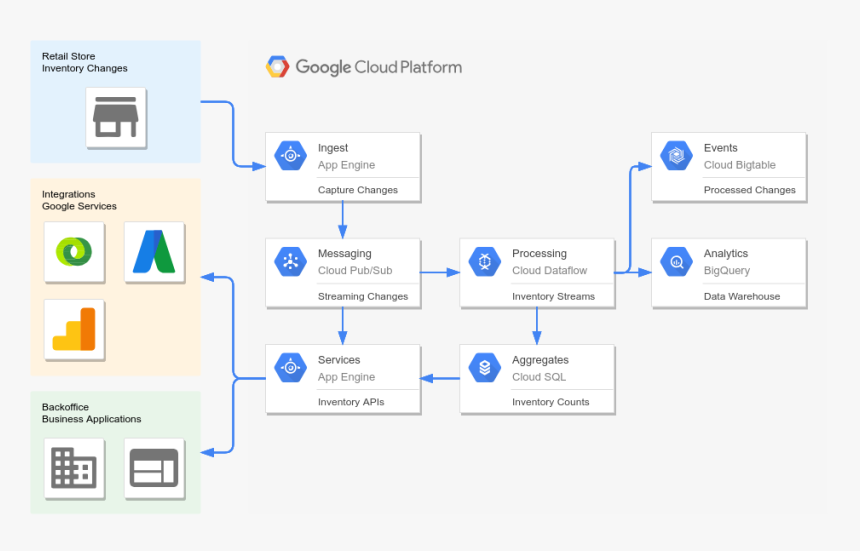This screenshot has height=551, width=860.
Task: Select the "Aggregates" title text
Action: click(x=540, y=360)
